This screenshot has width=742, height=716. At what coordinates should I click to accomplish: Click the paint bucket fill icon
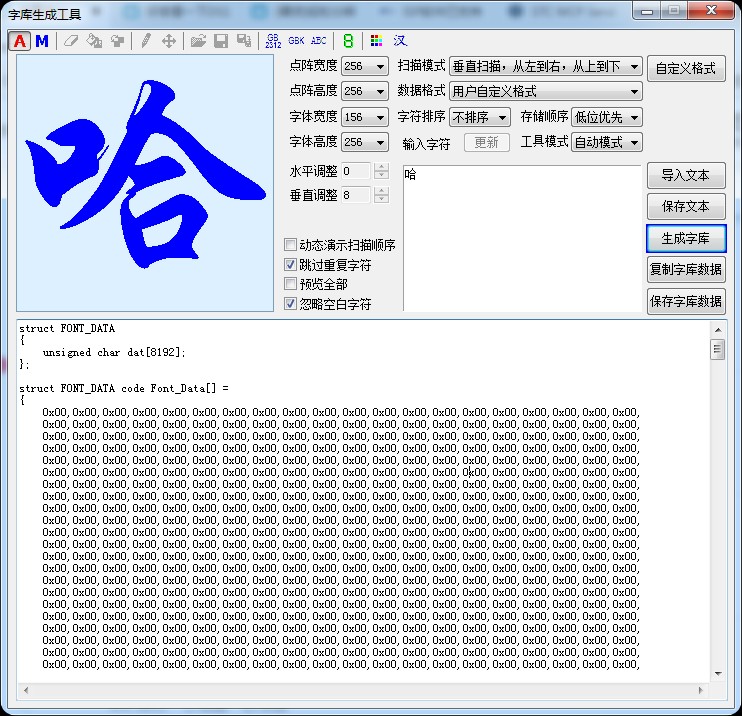click(94, 41)
